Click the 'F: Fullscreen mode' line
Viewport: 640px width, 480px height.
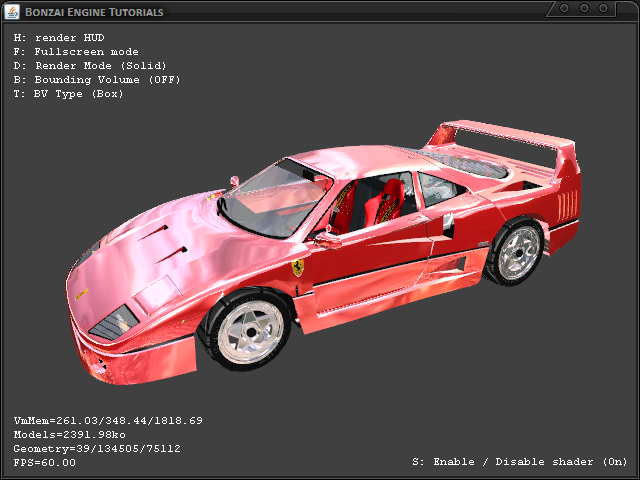click(x=76, y=52)
